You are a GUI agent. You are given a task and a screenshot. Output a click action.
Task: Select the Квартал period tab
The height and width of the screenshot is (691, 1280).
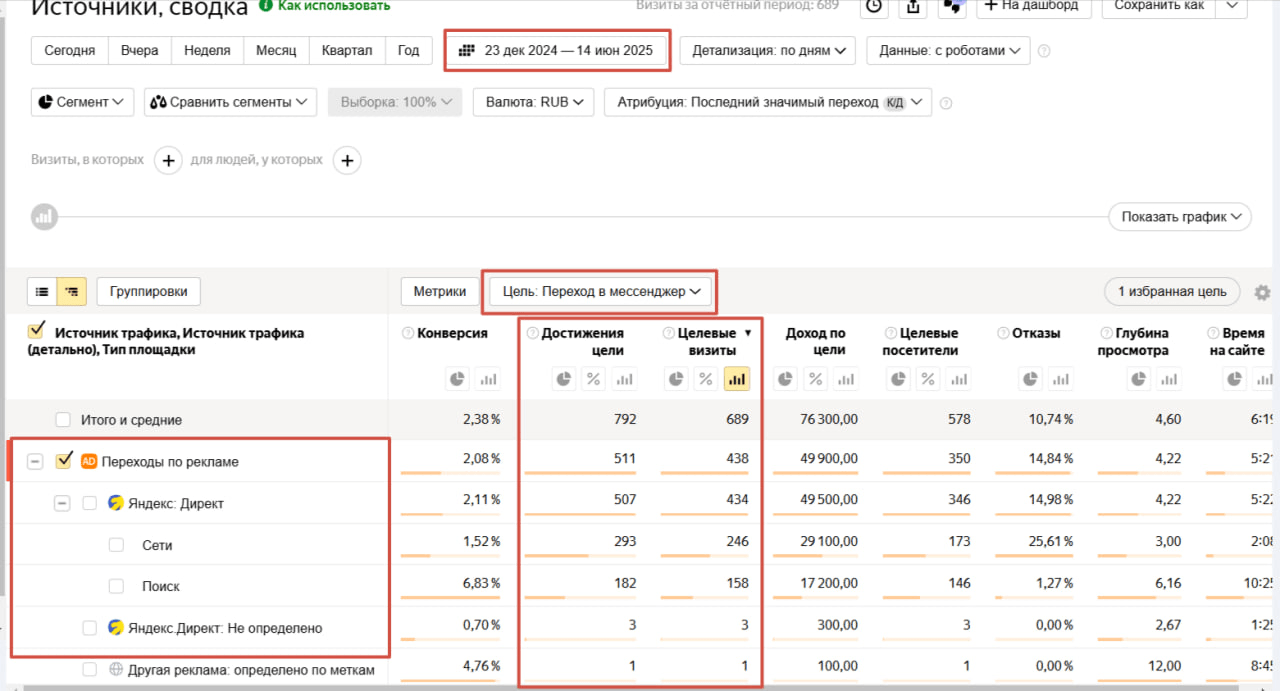pyautogui.click(x=347, y=50)
